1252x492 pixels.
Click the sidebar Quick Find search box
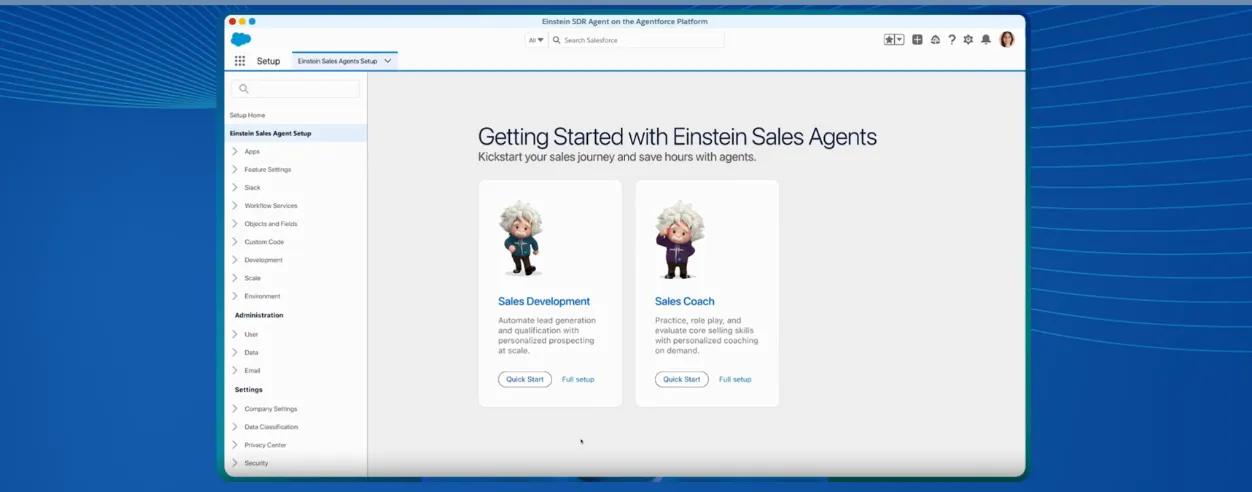tap(295, 89)
